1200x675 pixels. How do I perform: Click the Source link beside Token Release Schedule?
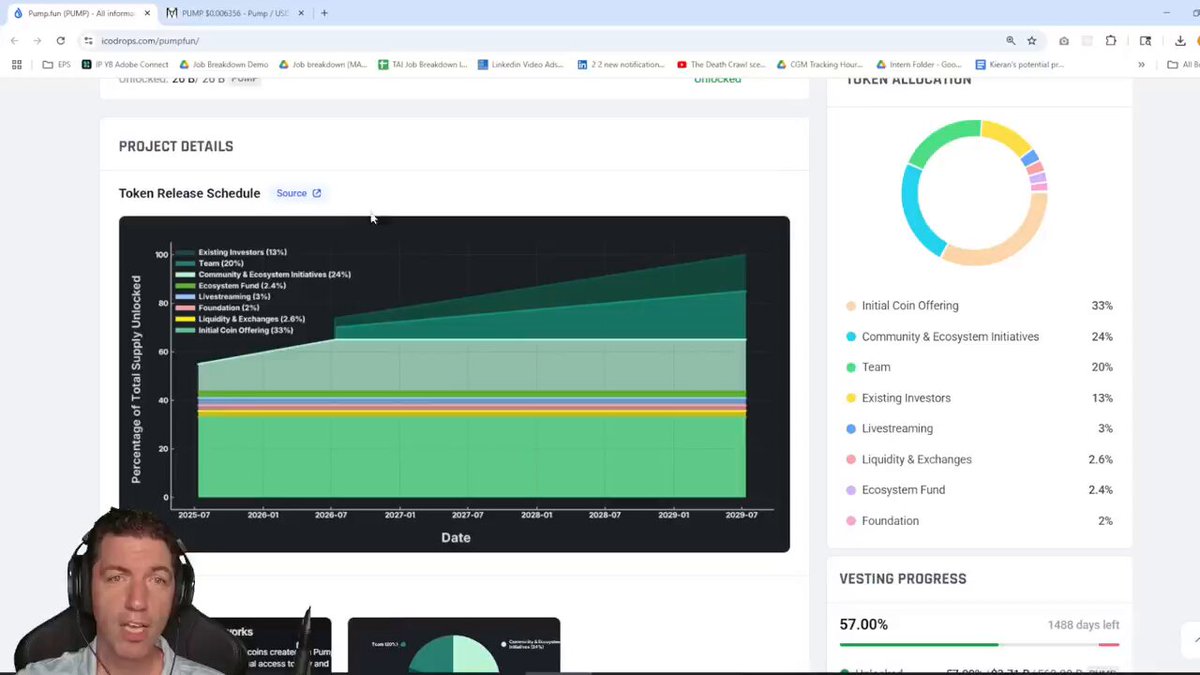[x=298, y=193]
